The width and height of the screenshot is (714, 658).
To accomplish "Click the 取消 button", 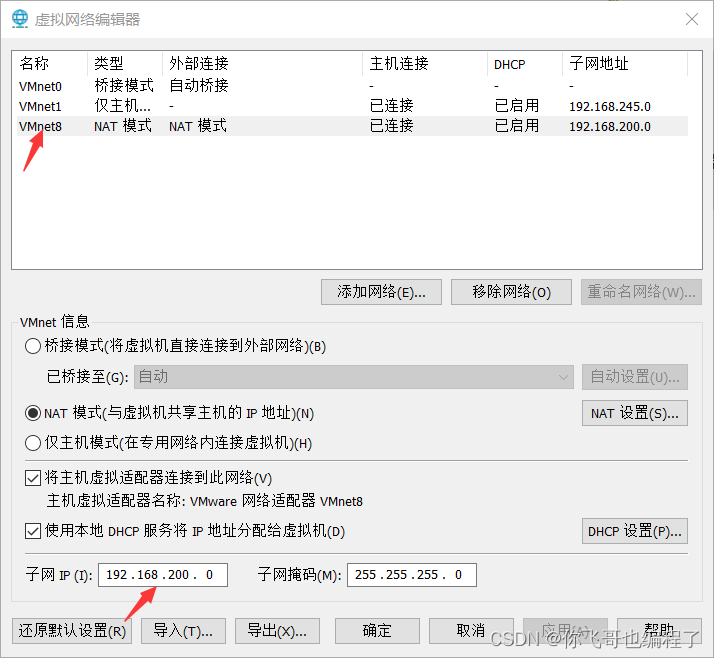I will (471, 631).
